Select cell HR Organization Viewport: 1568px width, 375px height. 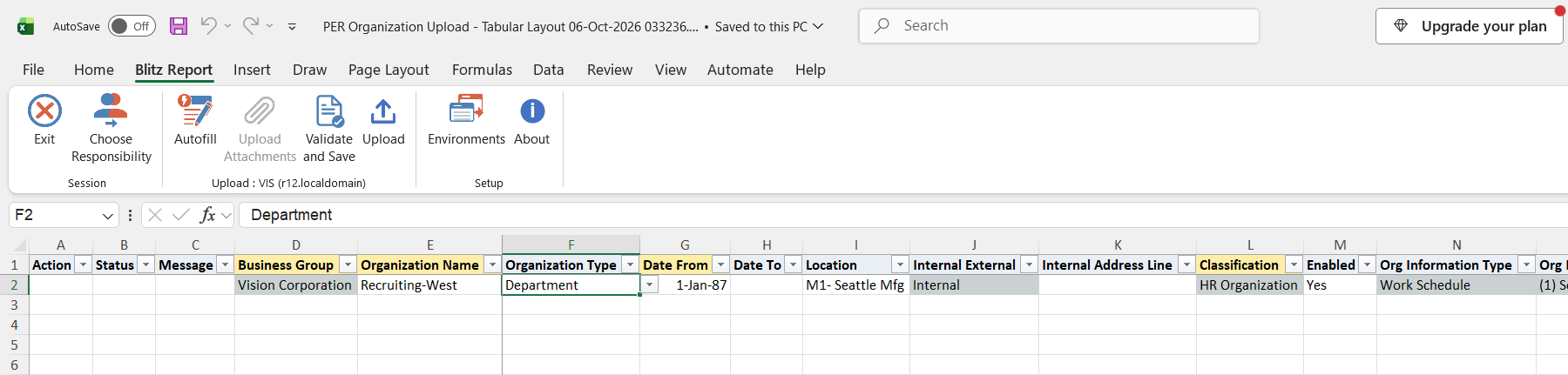(x=1249, y=285)
